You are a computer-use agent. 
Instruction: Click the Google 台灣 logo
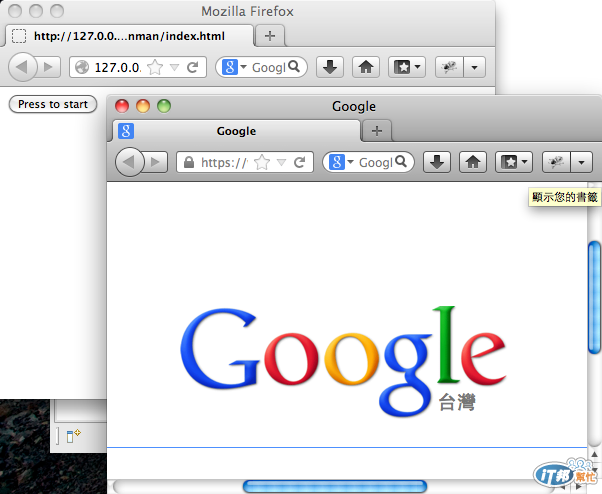click(343, 360)
